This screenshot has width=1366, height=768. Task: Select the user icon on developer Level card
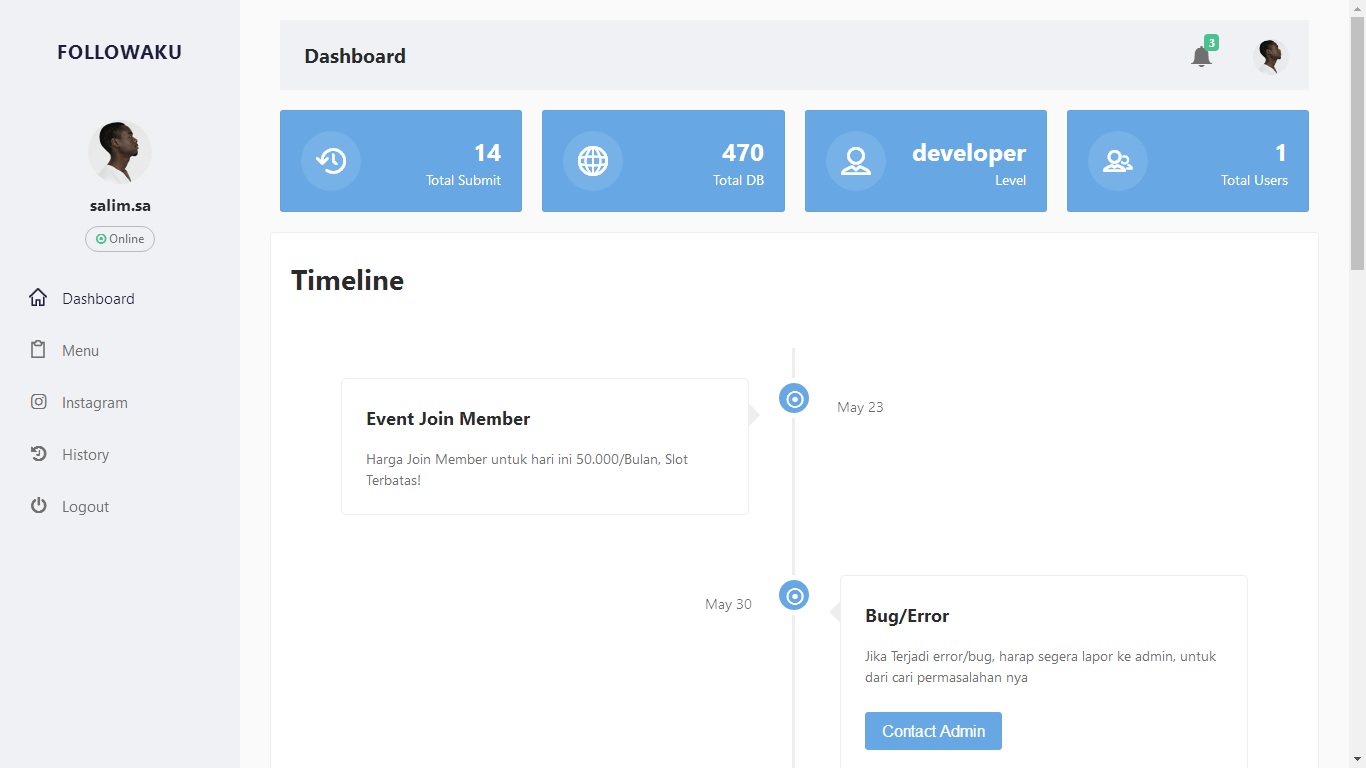(x=856, y=160)
